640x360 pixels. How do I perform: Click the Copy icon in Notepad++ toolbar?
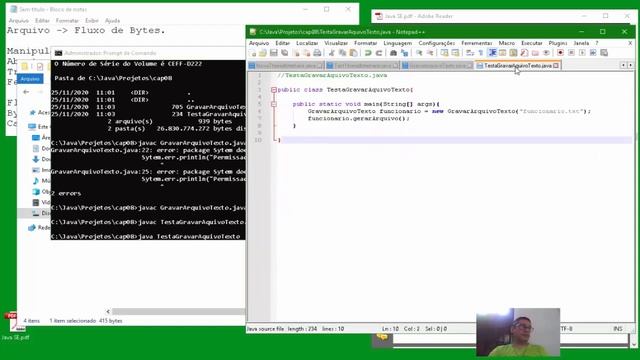342,53
